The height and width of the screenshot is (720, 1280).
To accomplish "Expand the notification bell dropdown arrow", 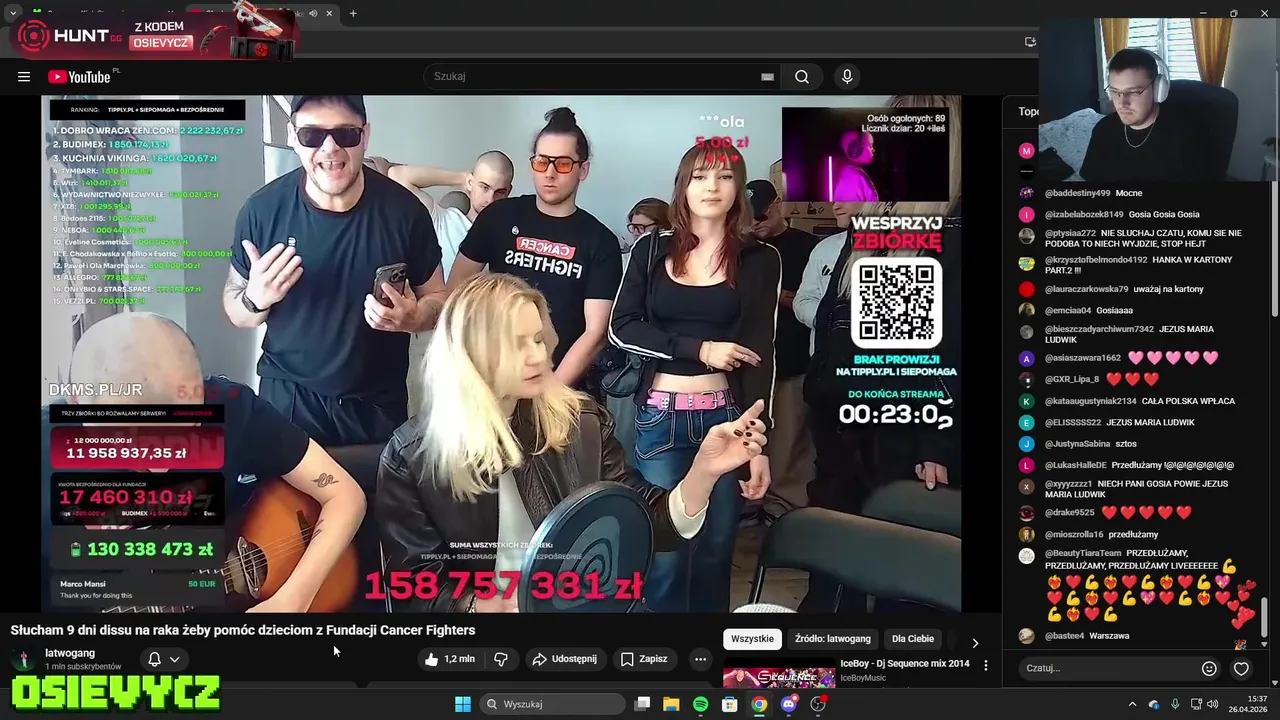I will pyautogui.click(x=174, y=659).
